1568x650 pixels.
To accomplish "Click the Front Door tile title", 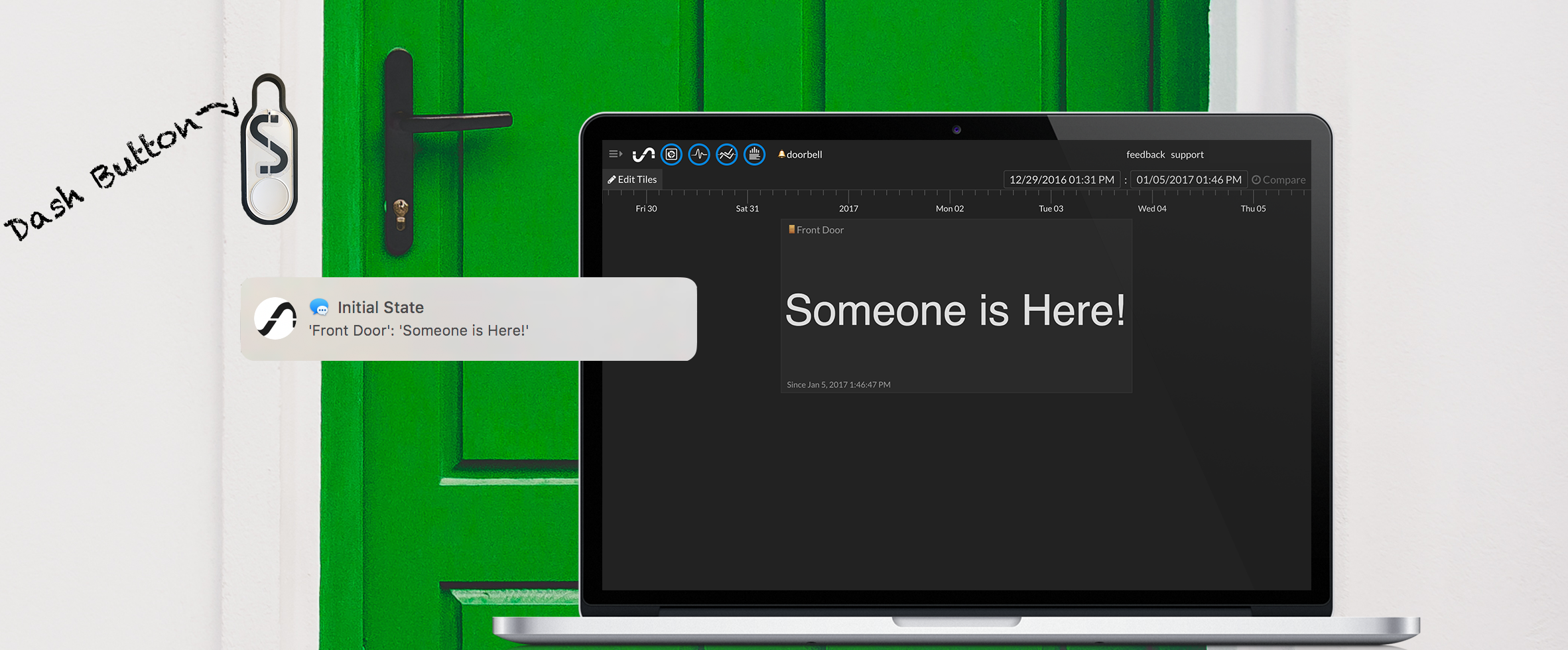I will coord(820,230).
